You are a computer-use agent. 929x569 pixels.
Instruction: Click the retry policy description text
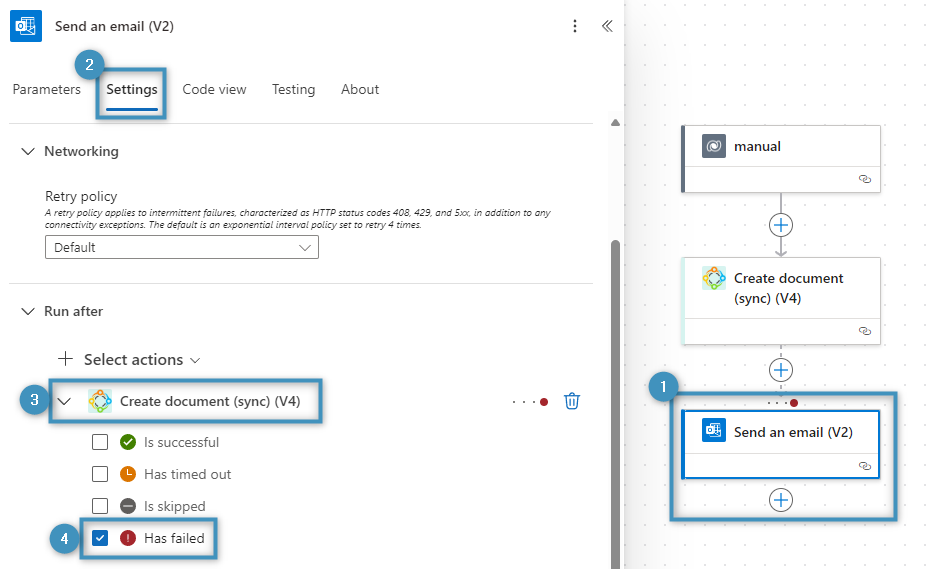pyautogui.click(x=298, y=219)
